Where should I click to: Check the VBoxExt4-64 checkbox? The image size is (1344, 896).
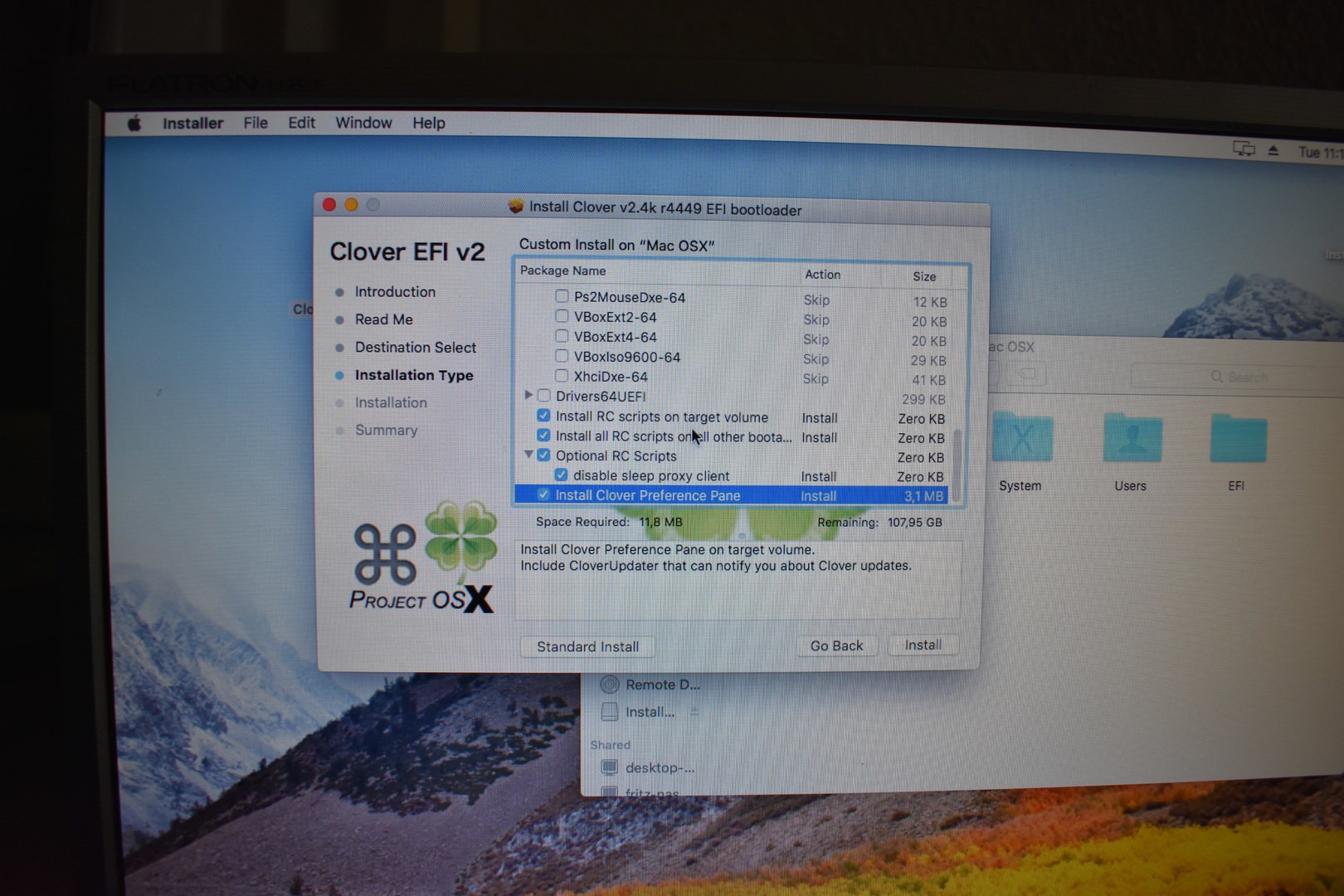point(562,336)
